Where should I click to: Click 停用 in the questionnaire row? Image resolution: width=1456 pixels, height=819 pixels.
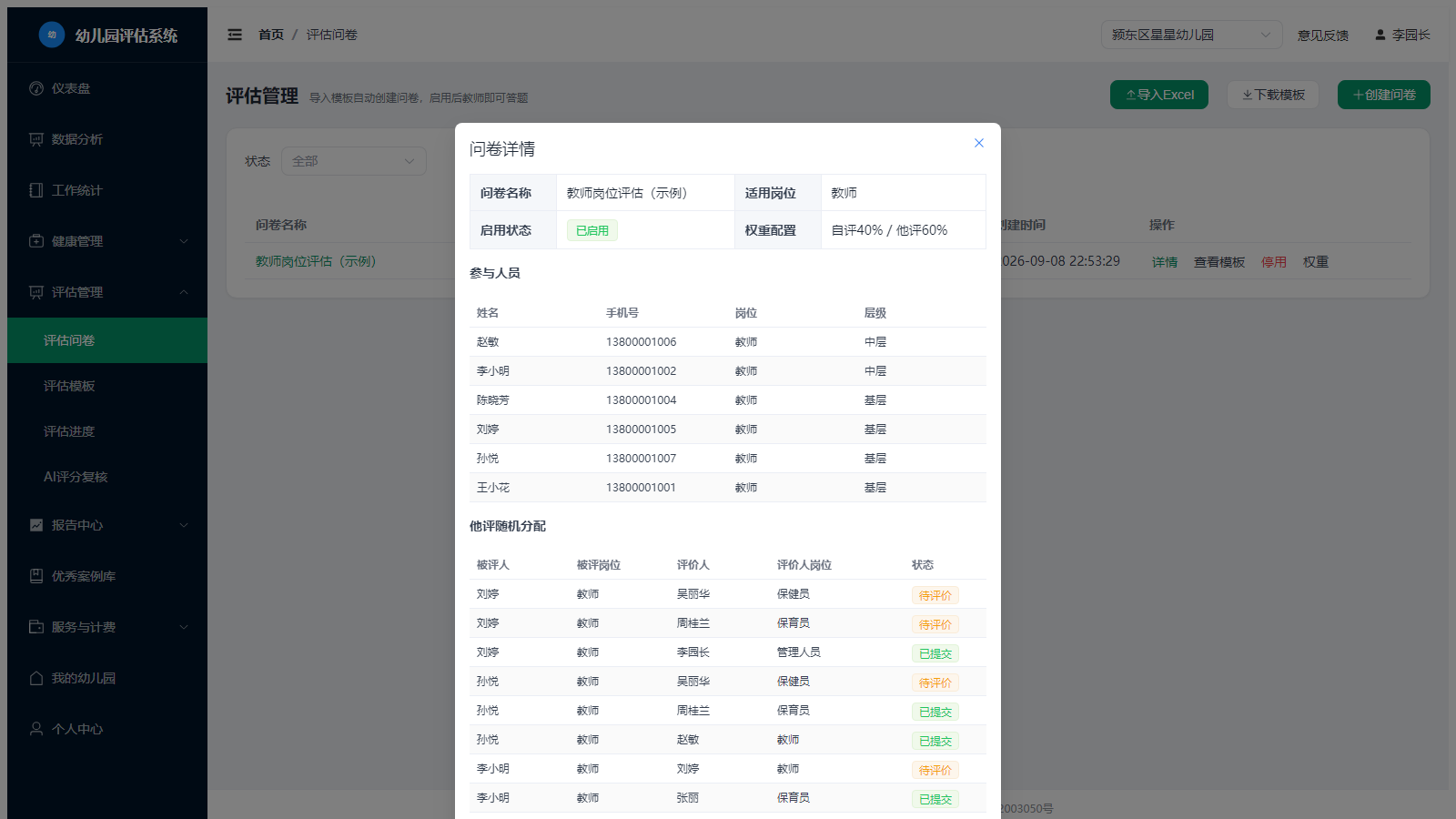tap(1274, 262)
